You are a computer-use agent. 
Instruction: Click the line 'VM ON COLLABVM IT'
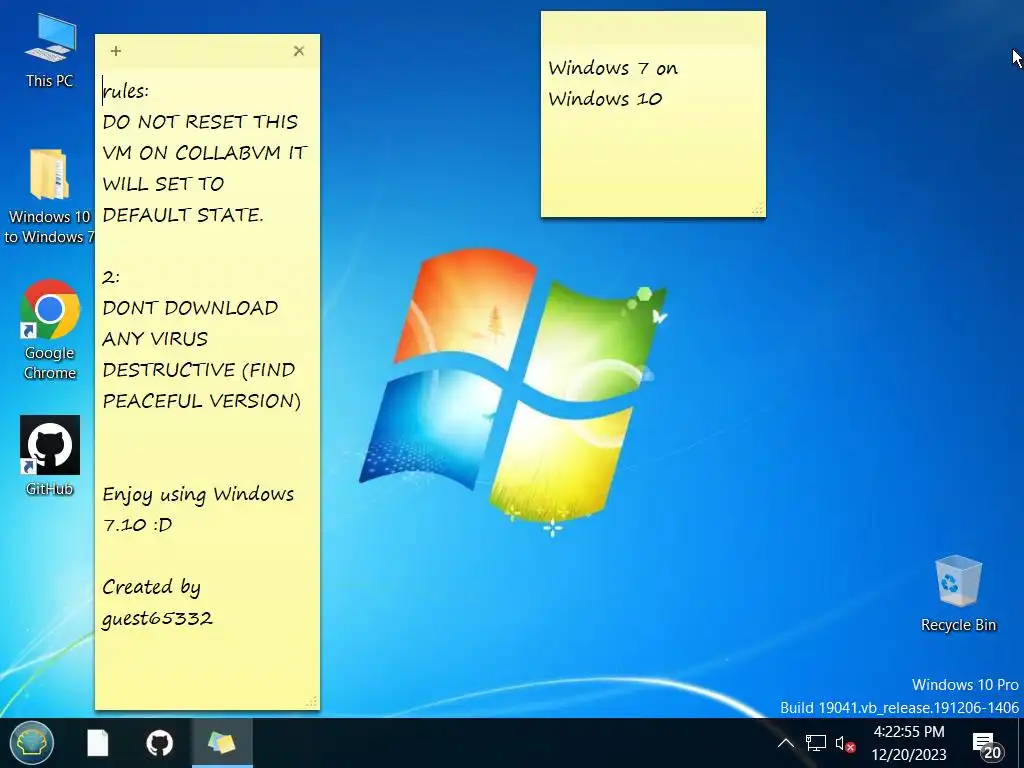204,153
